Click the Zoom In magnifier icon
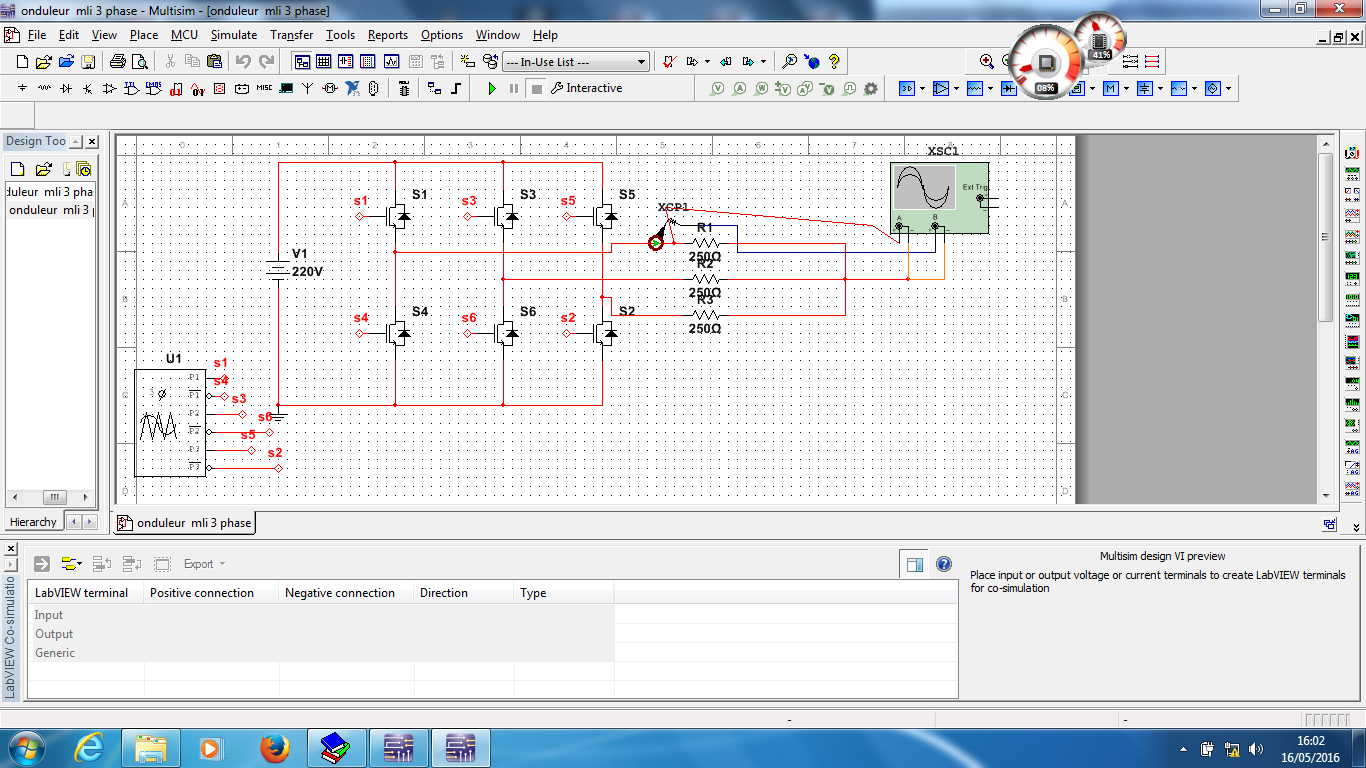1366x768 pixels. click(986, 60)
